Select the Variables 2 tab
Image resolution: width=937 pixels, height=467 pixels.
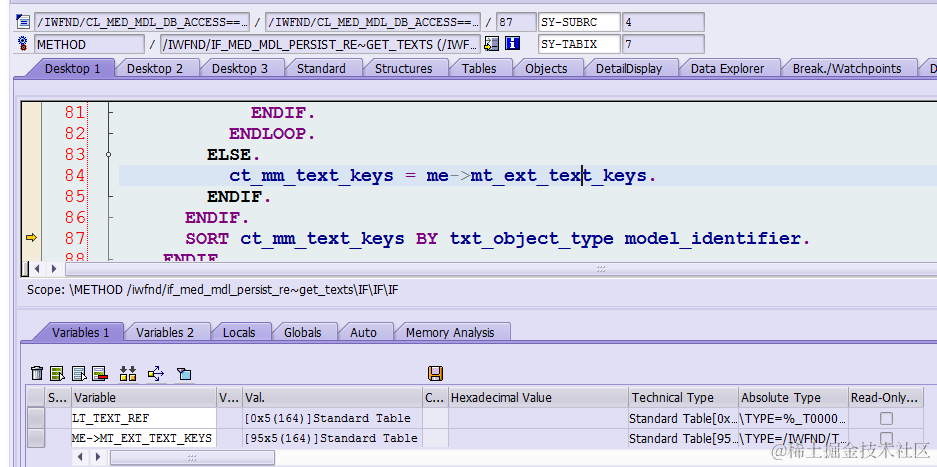[x=165, y=332]
